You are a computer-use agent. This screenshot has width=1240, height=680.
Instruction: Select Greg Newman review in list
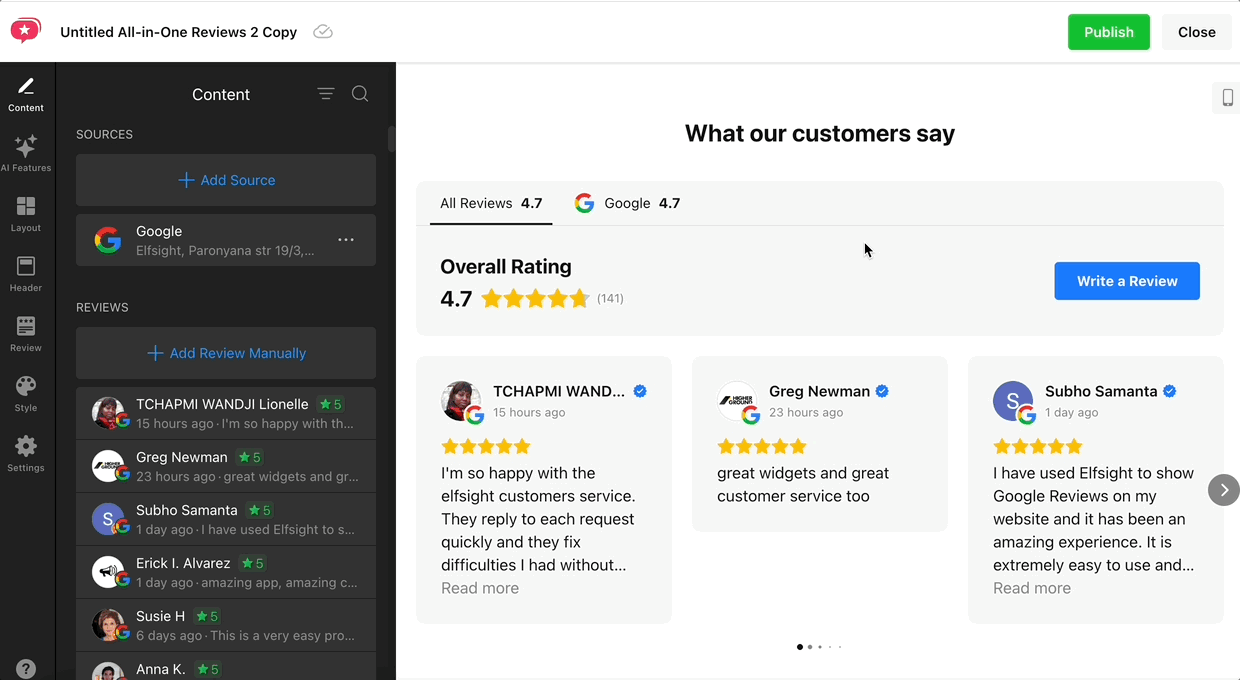pyautogui.click(x=226, y=466)
